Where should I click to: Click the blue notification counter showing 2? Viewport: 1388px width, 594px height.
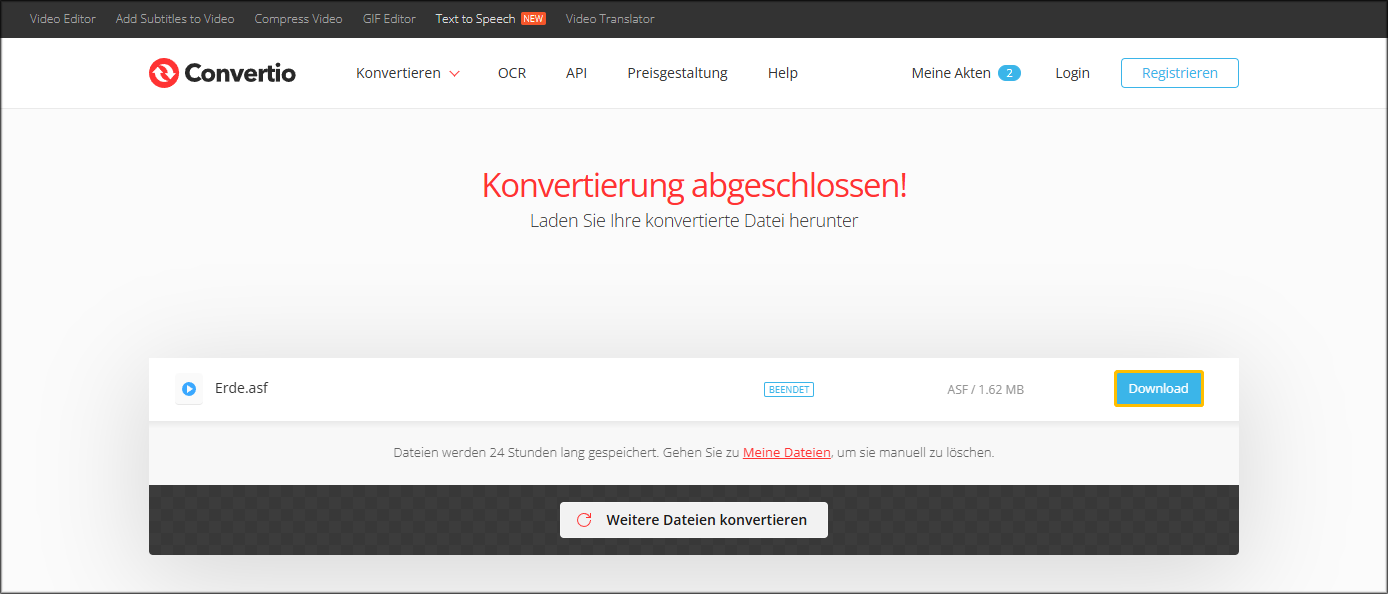pos(1010,72)
